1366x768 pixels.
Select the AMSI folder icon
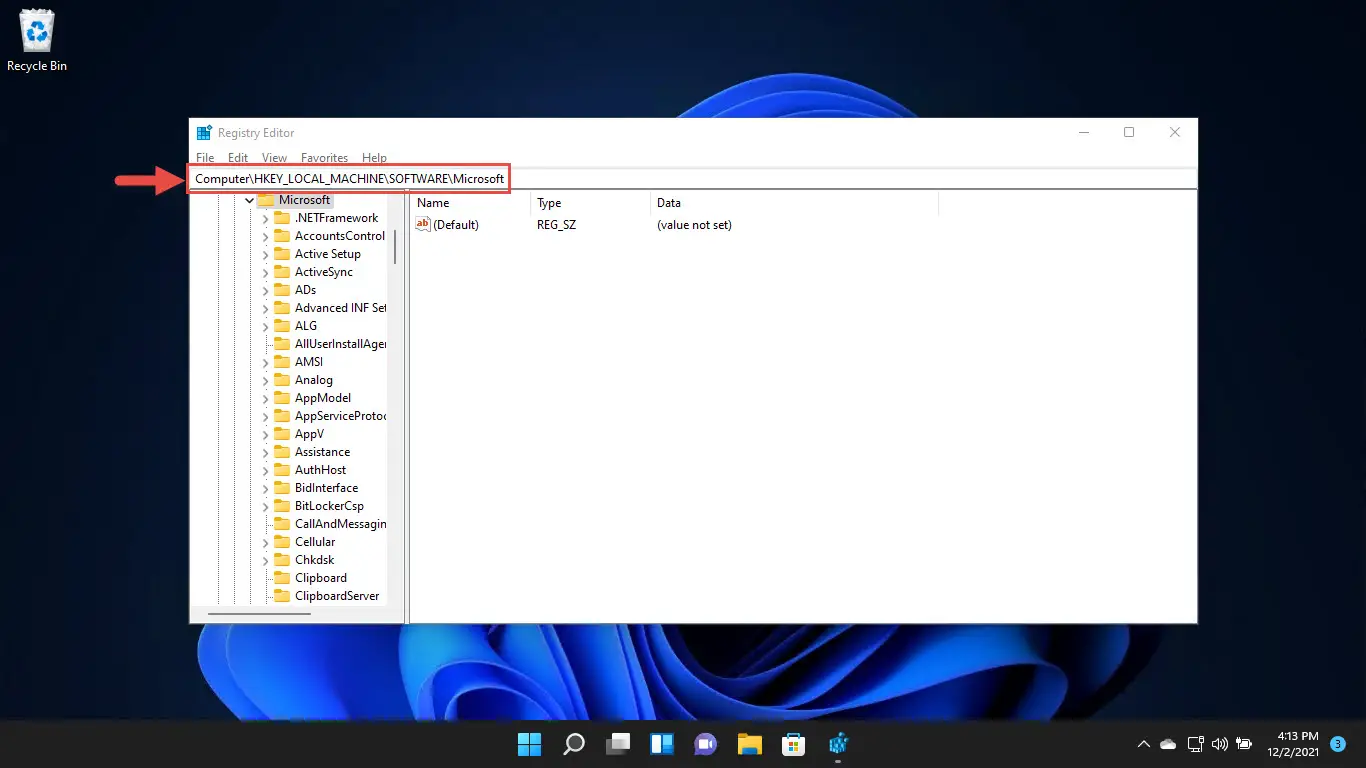(282, 362)
